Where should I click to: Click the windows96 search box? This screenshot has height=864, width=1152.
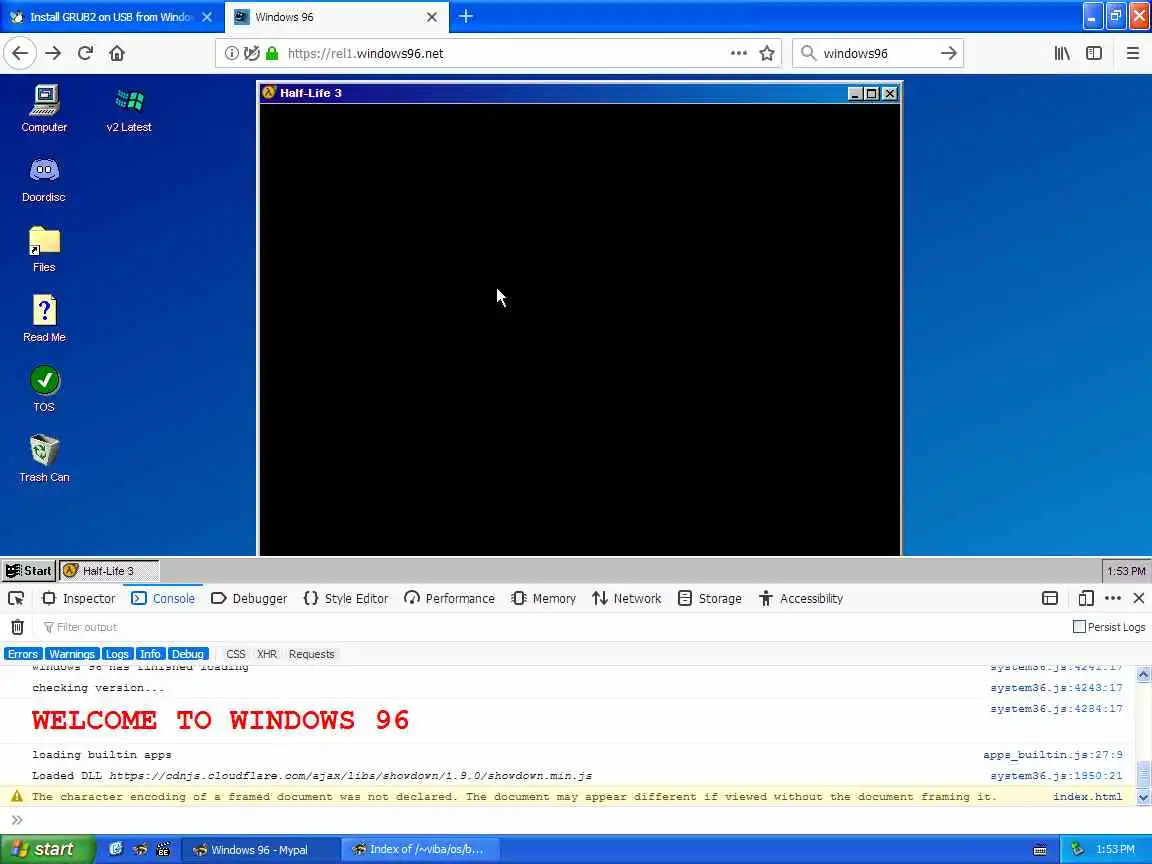point(876,53)
